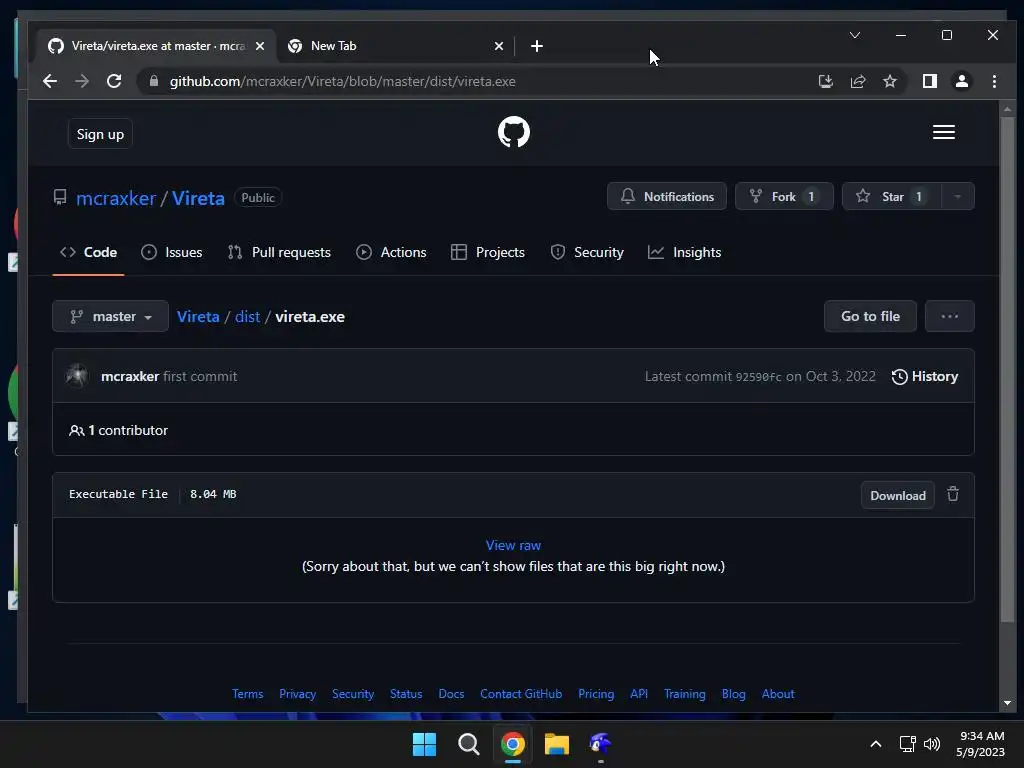The image size is (1024, 768).
Task: Click the network icon in system tray
Action: click(907, 744)
